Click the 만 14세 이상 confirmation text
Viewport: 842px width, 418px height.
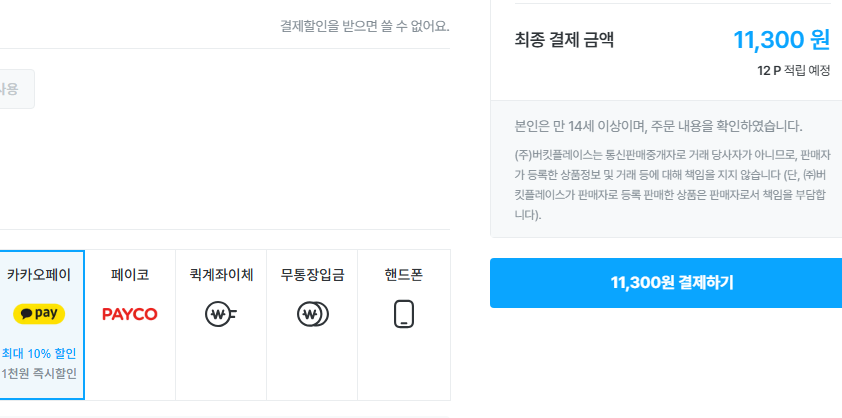point(658,126)
